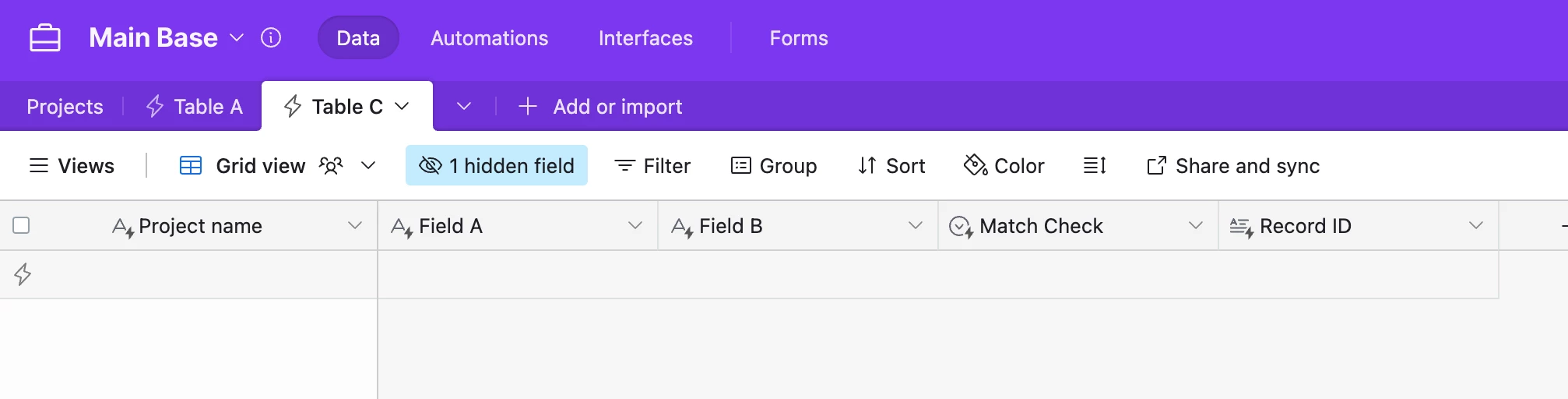Screen dimensions: 1568x399
Task: Click the row height icon
Action: click(x=1095, y=165)
